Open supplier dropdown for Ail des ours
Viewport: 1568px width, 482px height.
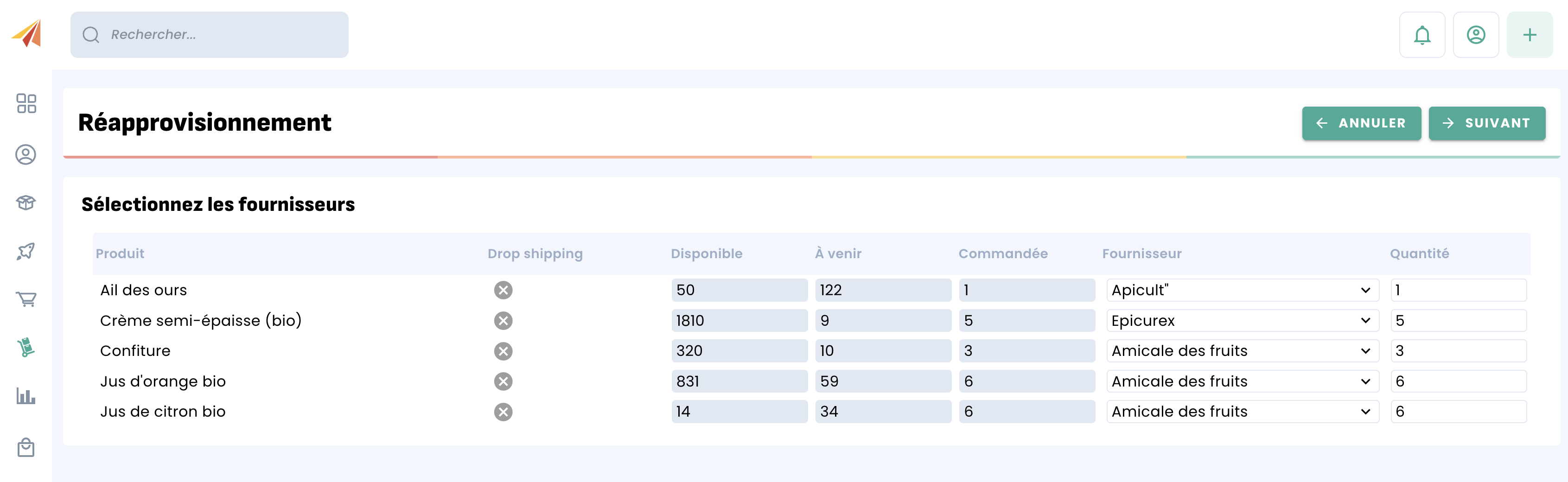click(1242, 290)
